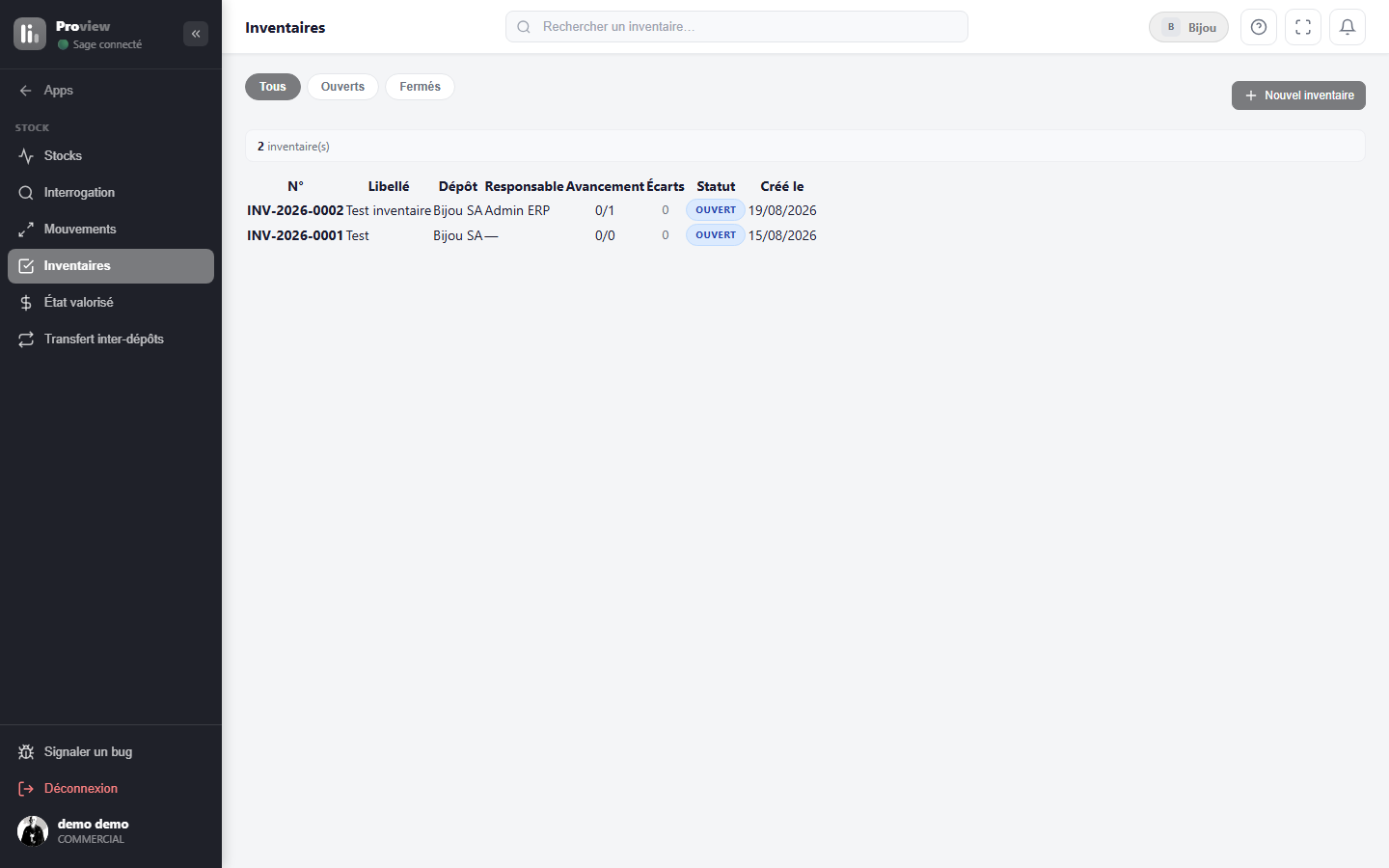Click the Proview logo icon

[x=30, y=34]
